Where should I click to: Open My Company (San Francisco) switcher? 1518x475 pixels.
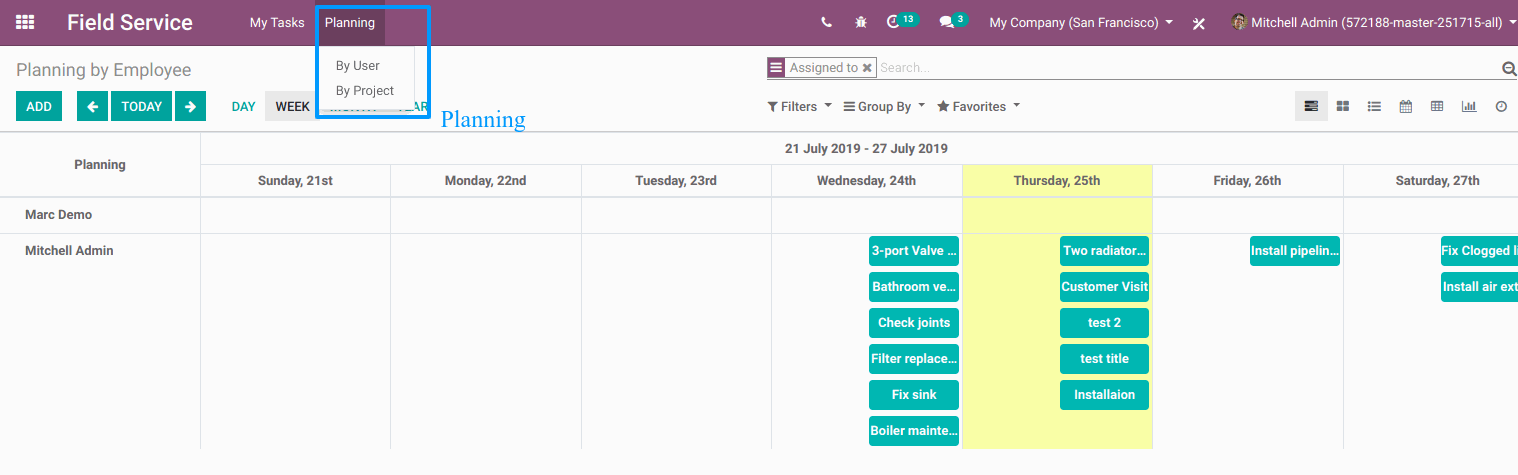(1081, 22)
